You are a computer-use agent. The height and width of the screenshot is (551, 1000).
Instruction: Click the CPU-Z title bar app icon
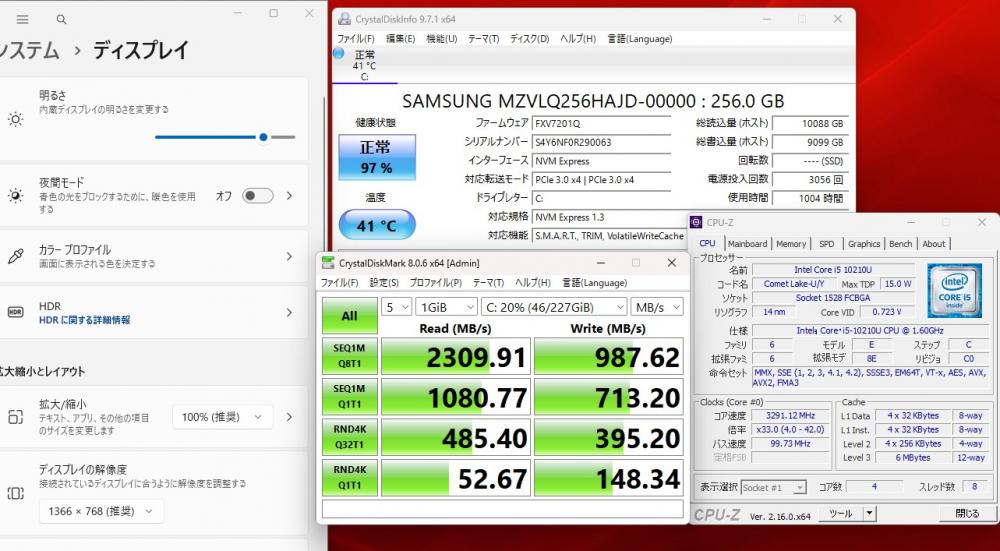pos(697,223)
